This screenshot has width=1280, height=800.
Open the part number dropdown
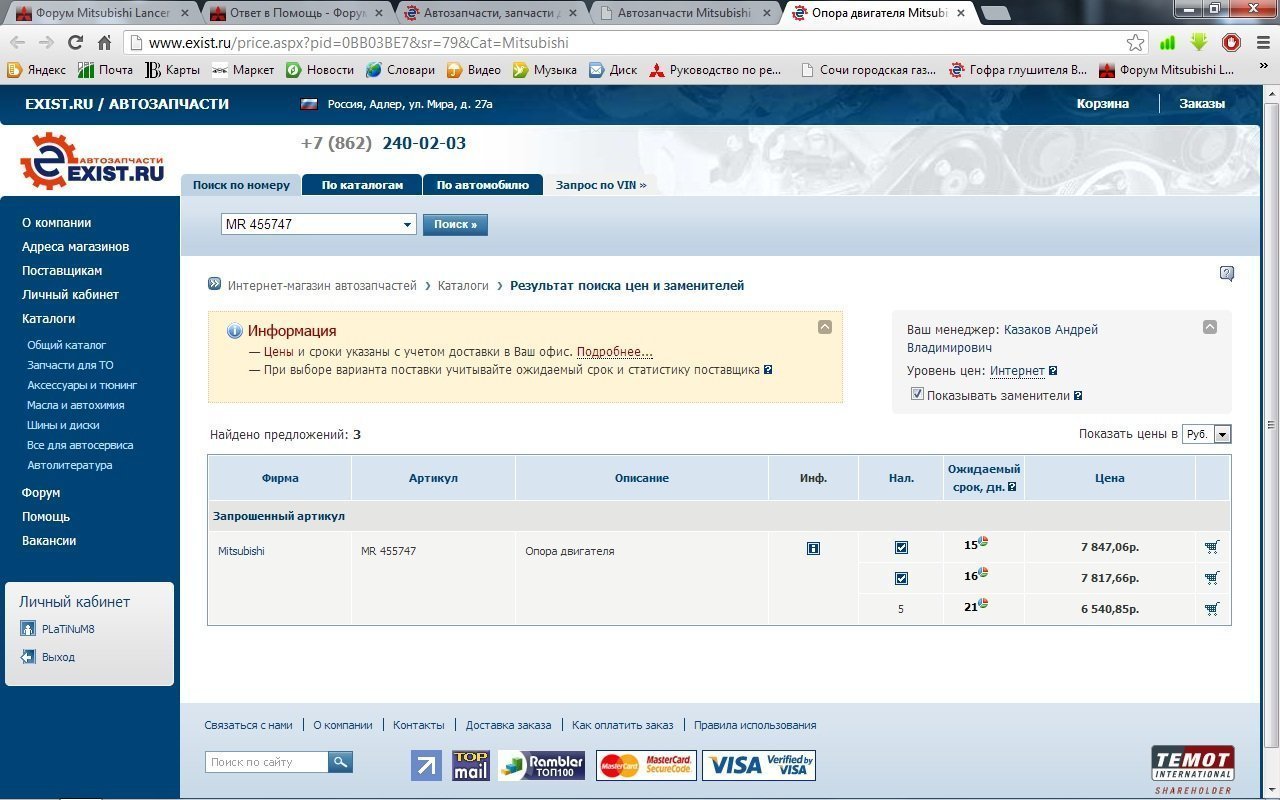coord(407,225)
